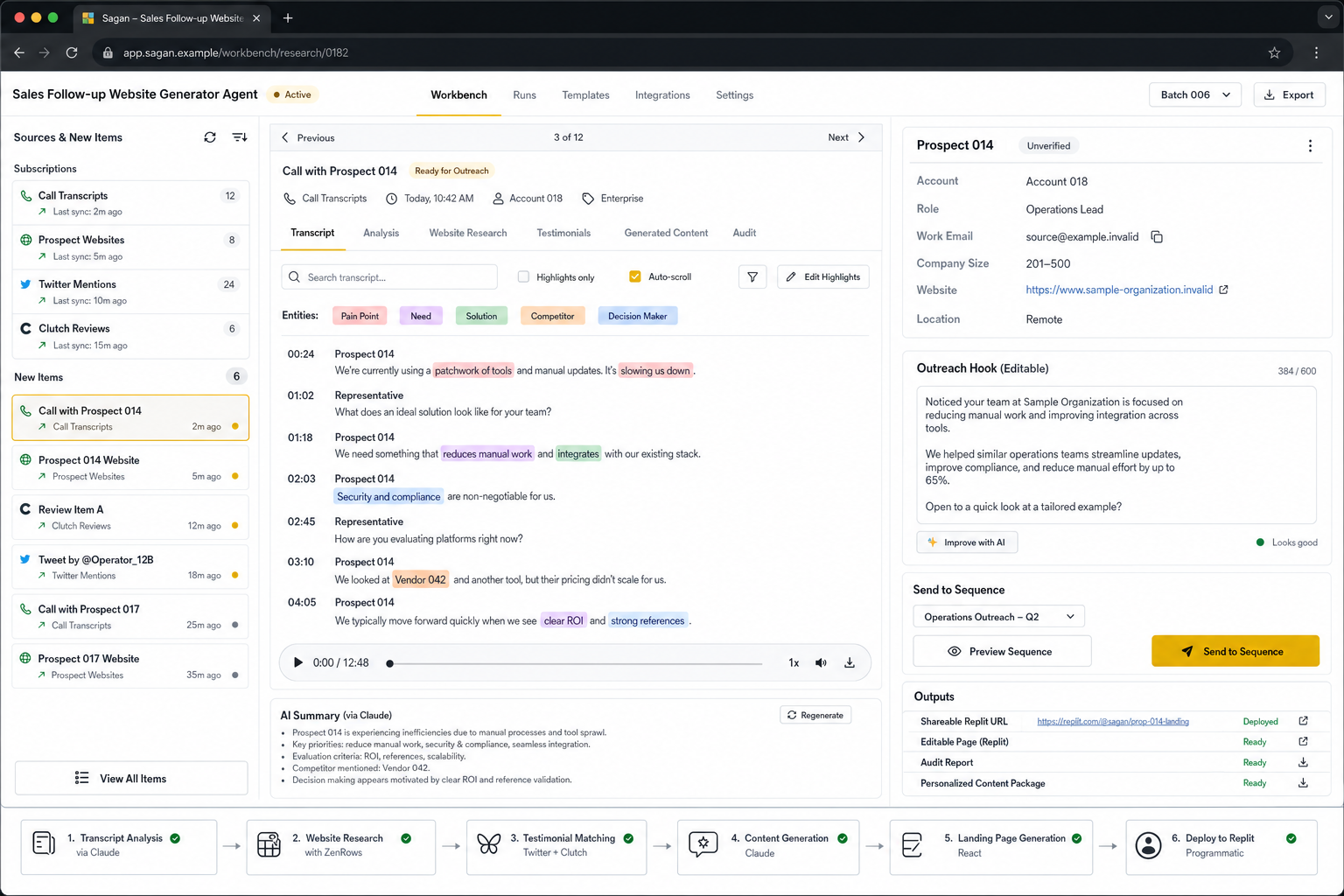Select the Testimonial Matching pipeline step

(x=556, y=846)
